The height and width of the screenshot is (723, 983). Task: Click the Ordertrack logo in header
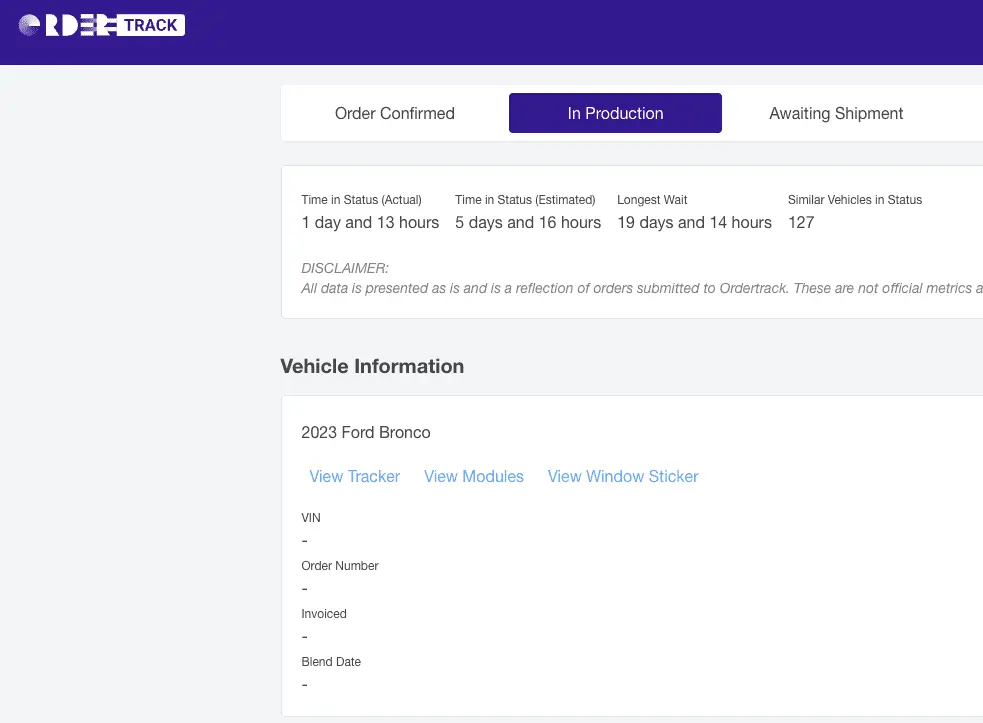pyautogui.click(x=101, y=25)
